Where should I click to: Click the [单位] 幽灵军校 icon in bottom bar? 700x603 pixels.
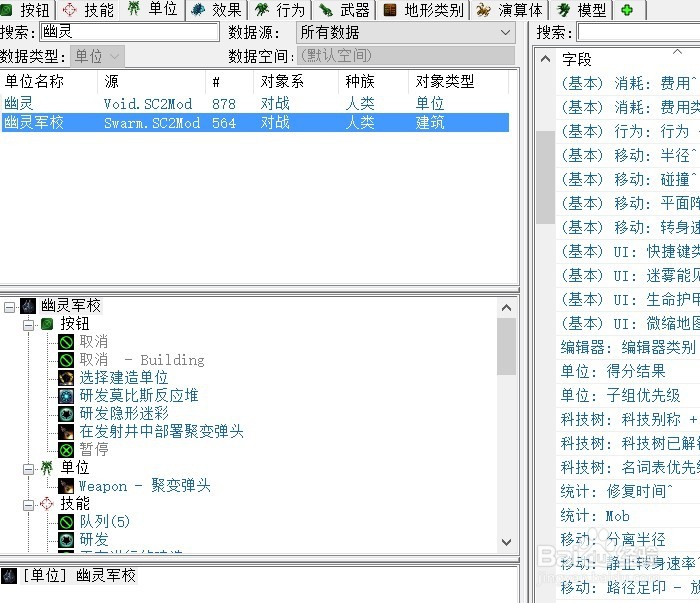tap(8, 576)
